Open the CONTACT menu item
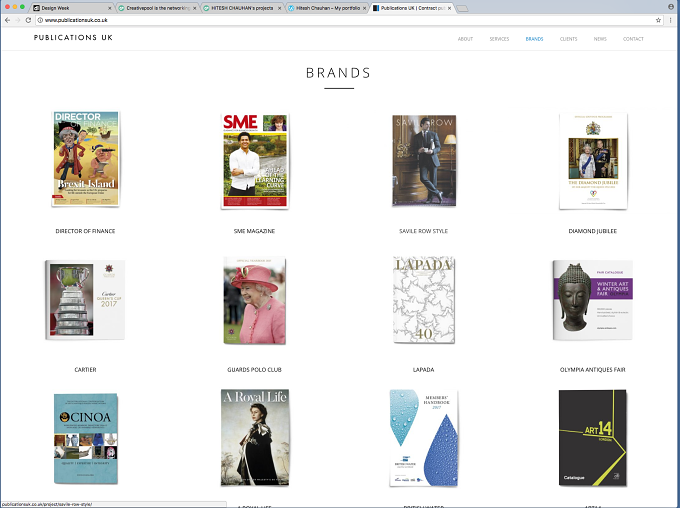680x508 pixels. click(633, 39)
